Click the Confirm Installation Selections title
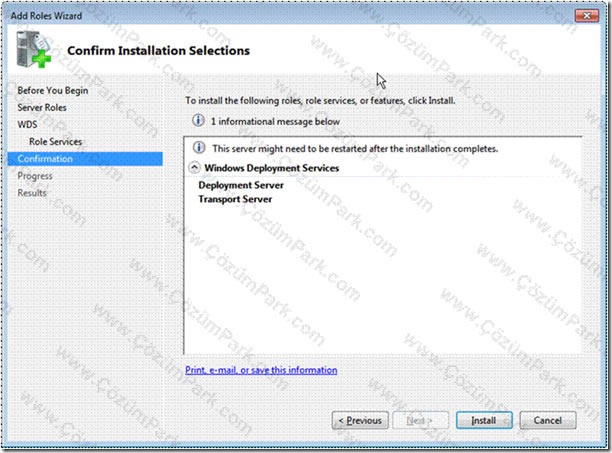Viewport: 612px width, 453px height. click(x=158, y=51)
